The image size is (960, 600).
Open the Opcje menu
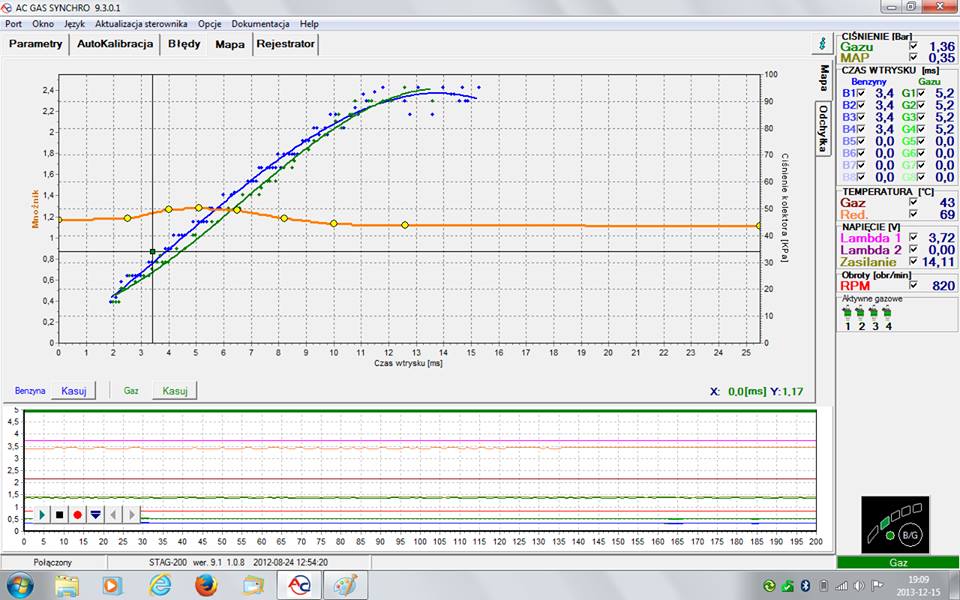210,23
